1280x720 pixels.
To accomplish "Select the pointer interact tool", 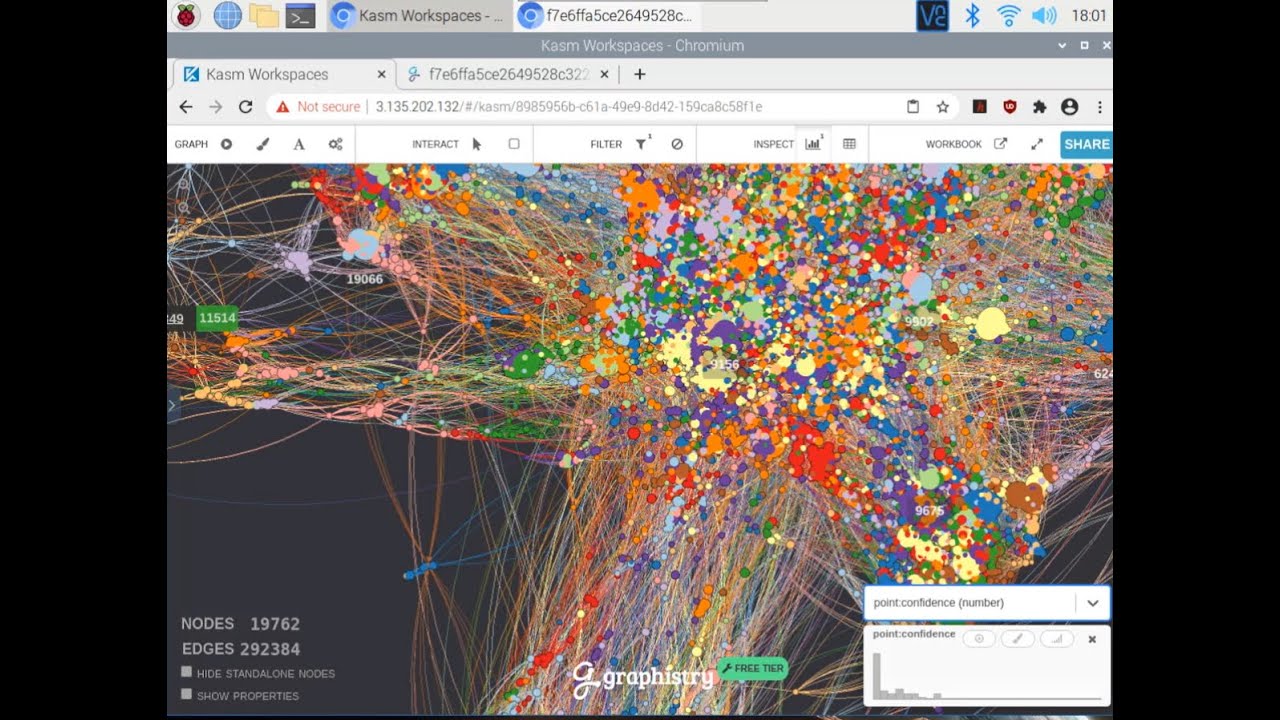I will click(477, 144).
